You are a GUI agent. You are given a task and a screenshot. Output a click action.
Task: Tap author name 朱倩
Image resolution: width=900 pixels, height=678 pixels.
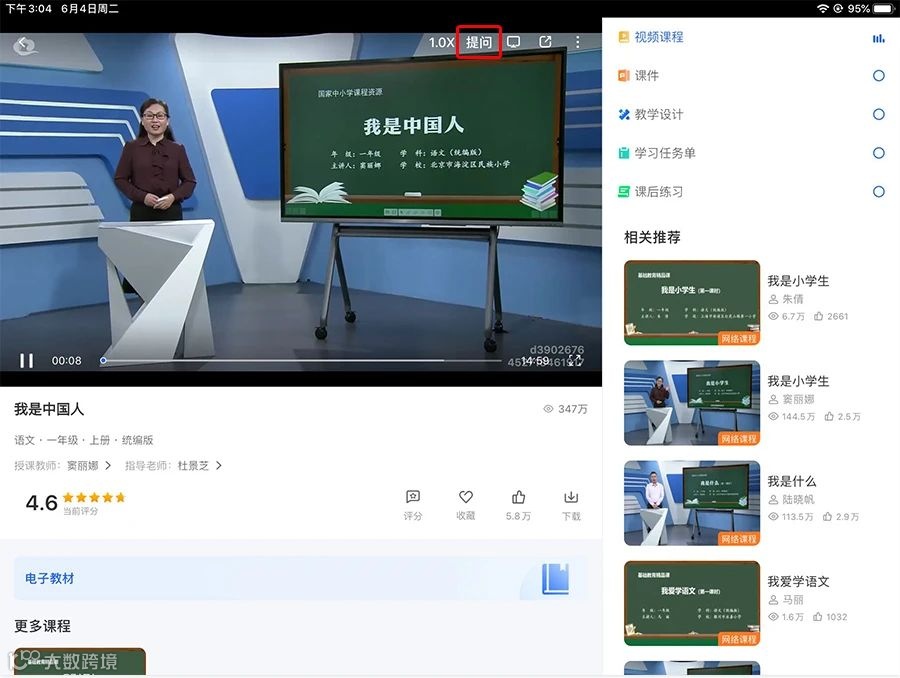(x=793, y=299)
